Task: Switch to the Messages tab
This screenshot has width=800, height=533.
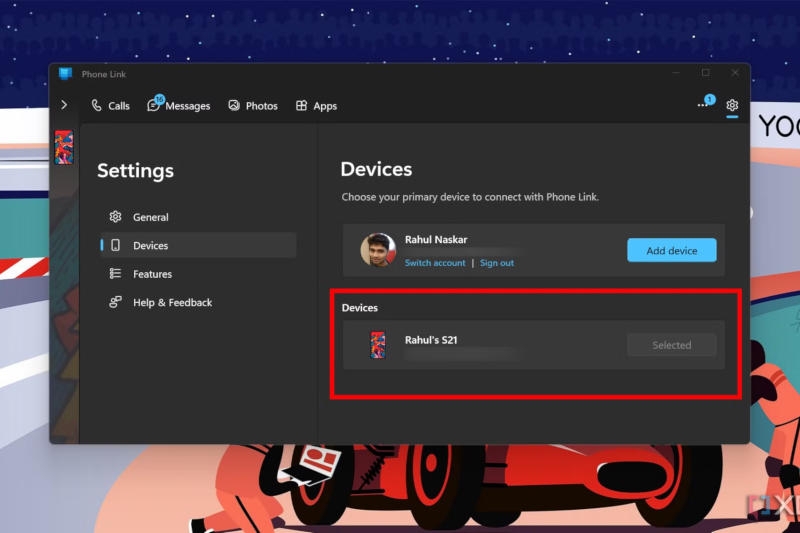Action: 179,106
